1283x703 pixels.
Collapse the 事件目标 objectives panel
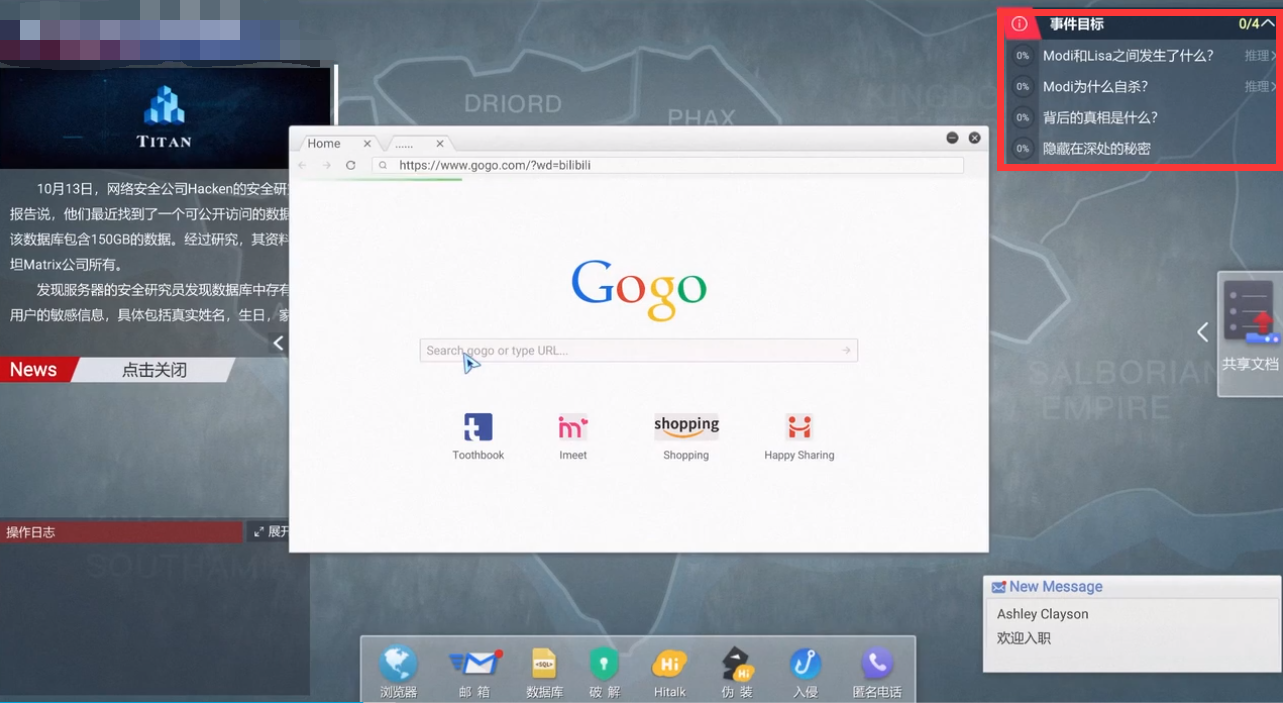pos(1268,24)
